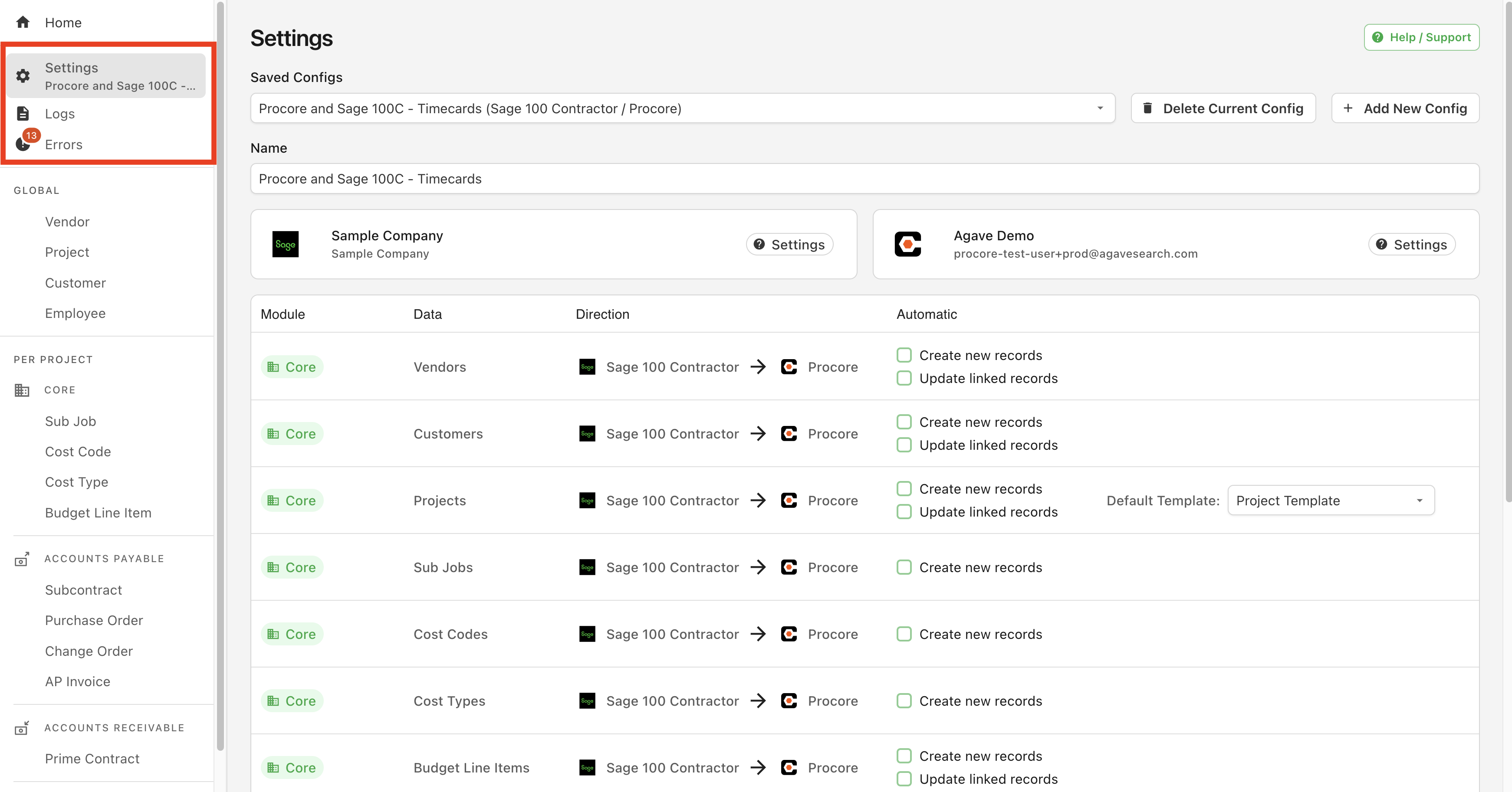Open Settings for Agave Demo
Viewport: 1512px width, 792px height.
click(1412, 244)
